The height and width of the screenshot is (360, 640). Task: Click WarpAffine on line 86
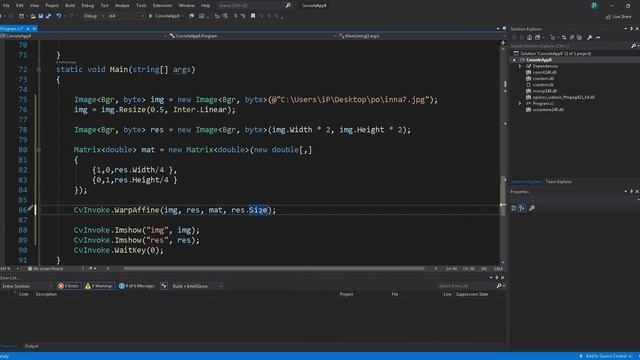pos(137,210)
